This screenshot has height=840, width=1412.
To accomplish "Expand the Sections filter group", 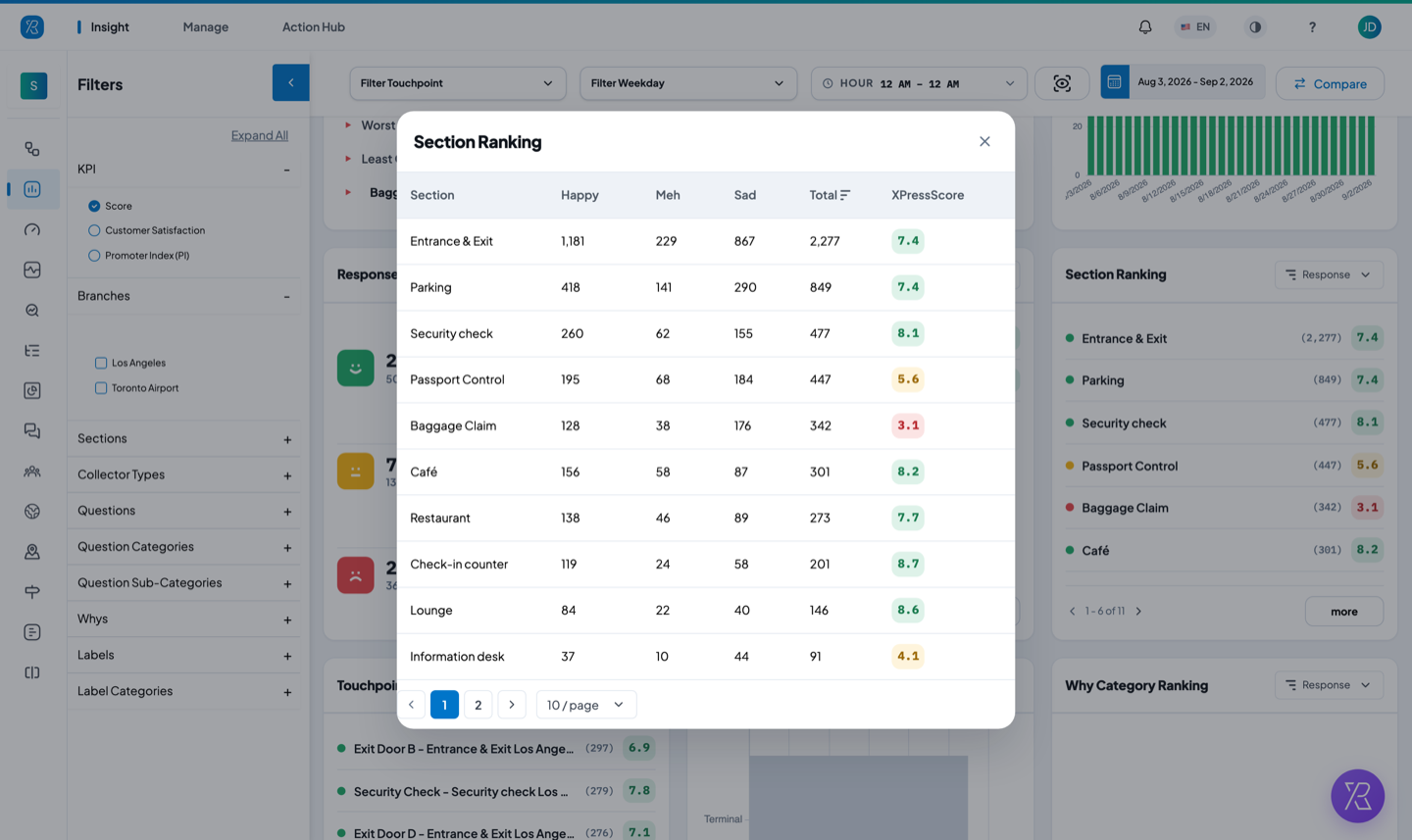I will (x=287, y=439).
